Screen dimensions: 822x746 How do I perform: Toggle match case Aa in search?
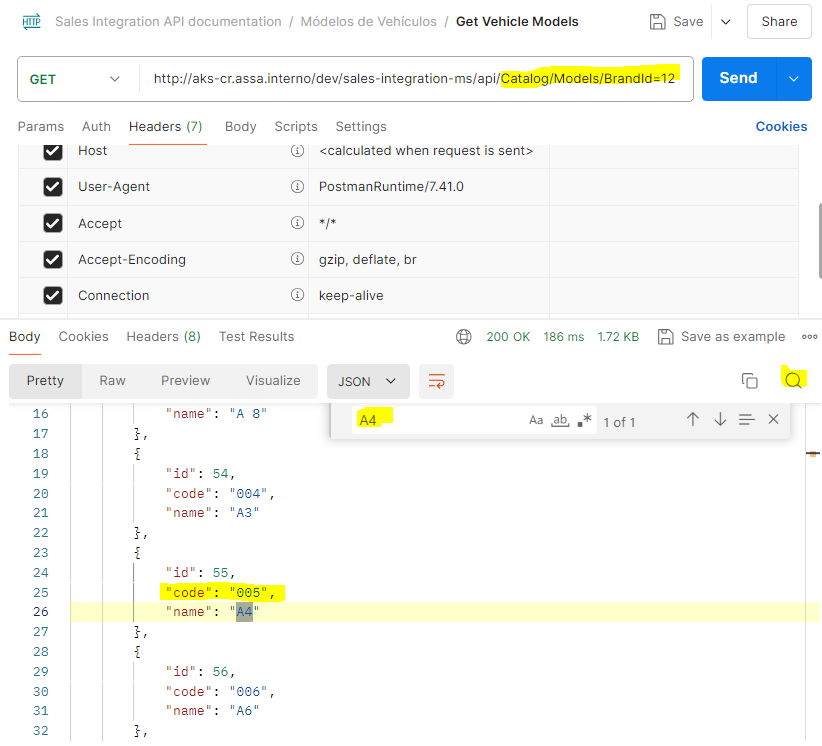point(536,420)
